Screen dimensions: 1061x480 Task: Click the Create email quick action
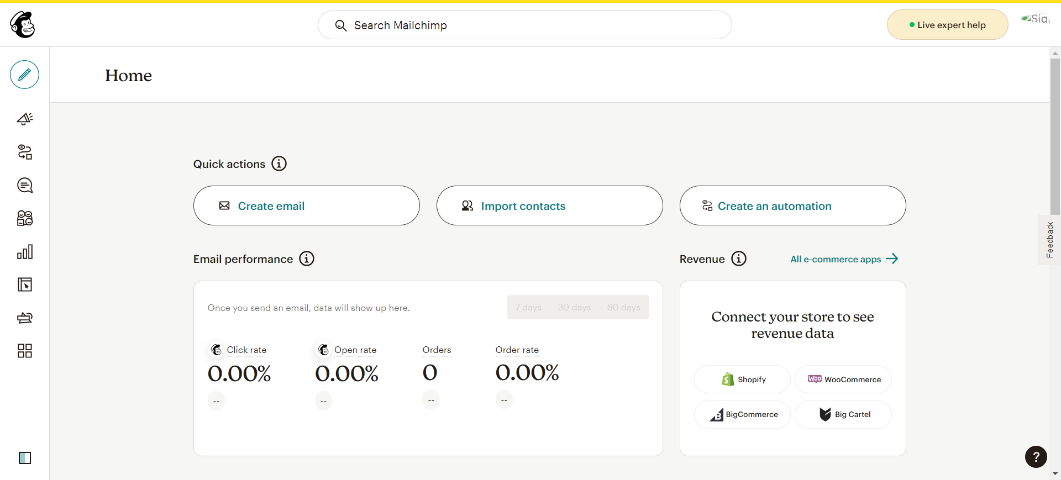306,206
